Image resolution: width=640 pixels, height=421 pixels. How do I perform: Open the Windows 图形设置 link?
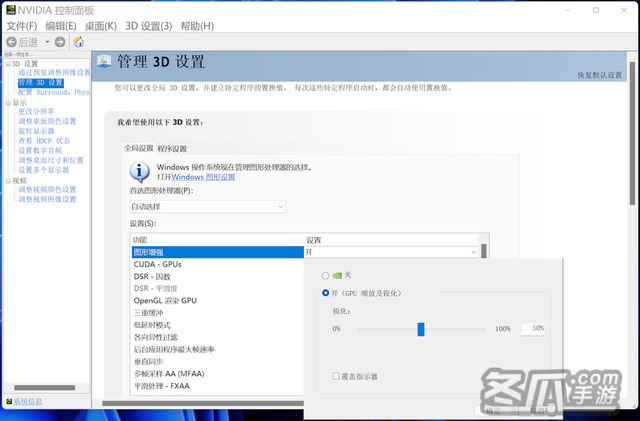click(203, 177)
